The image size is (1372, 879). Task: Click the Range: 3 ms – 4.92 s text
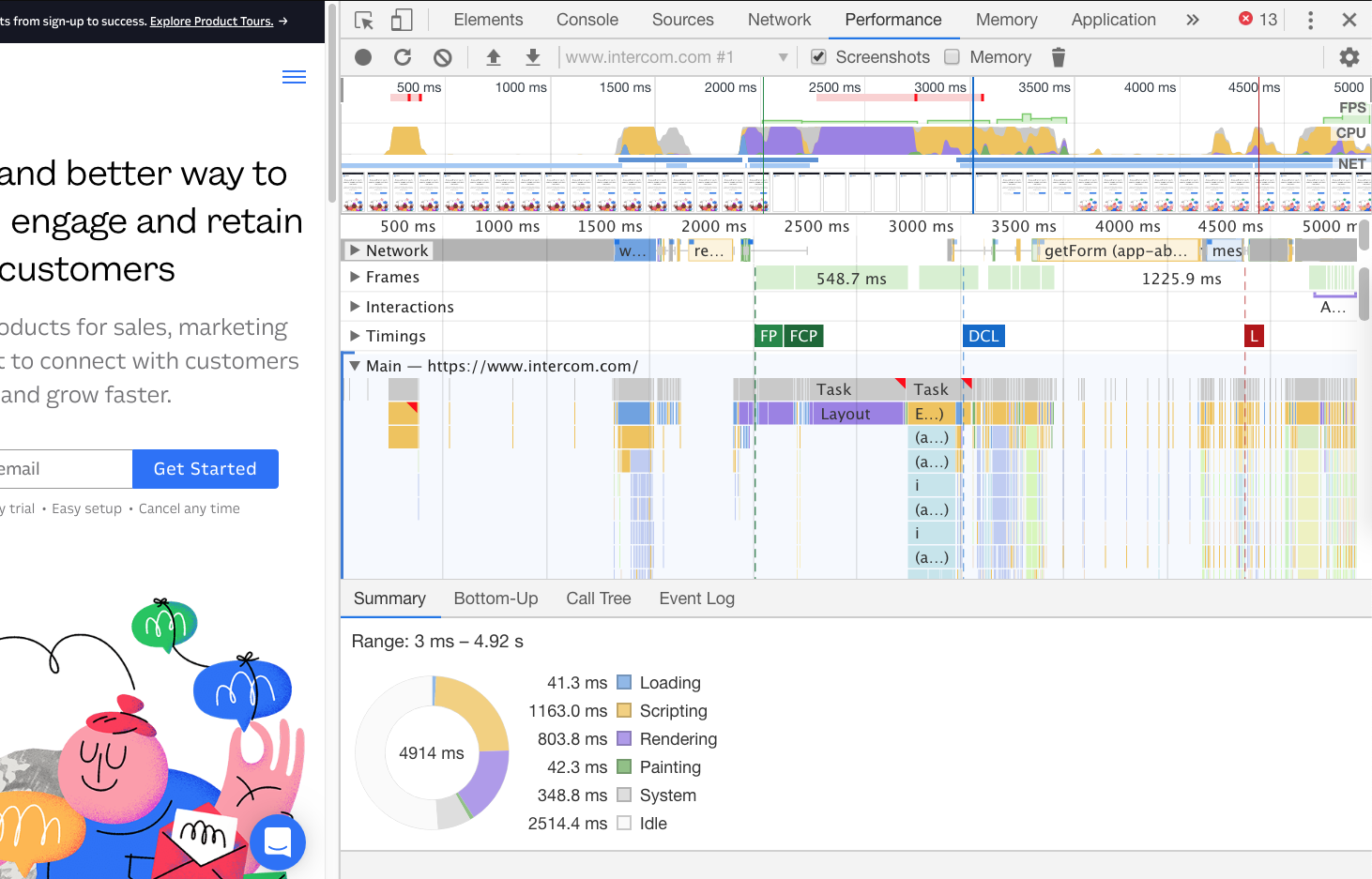[437, 642]
